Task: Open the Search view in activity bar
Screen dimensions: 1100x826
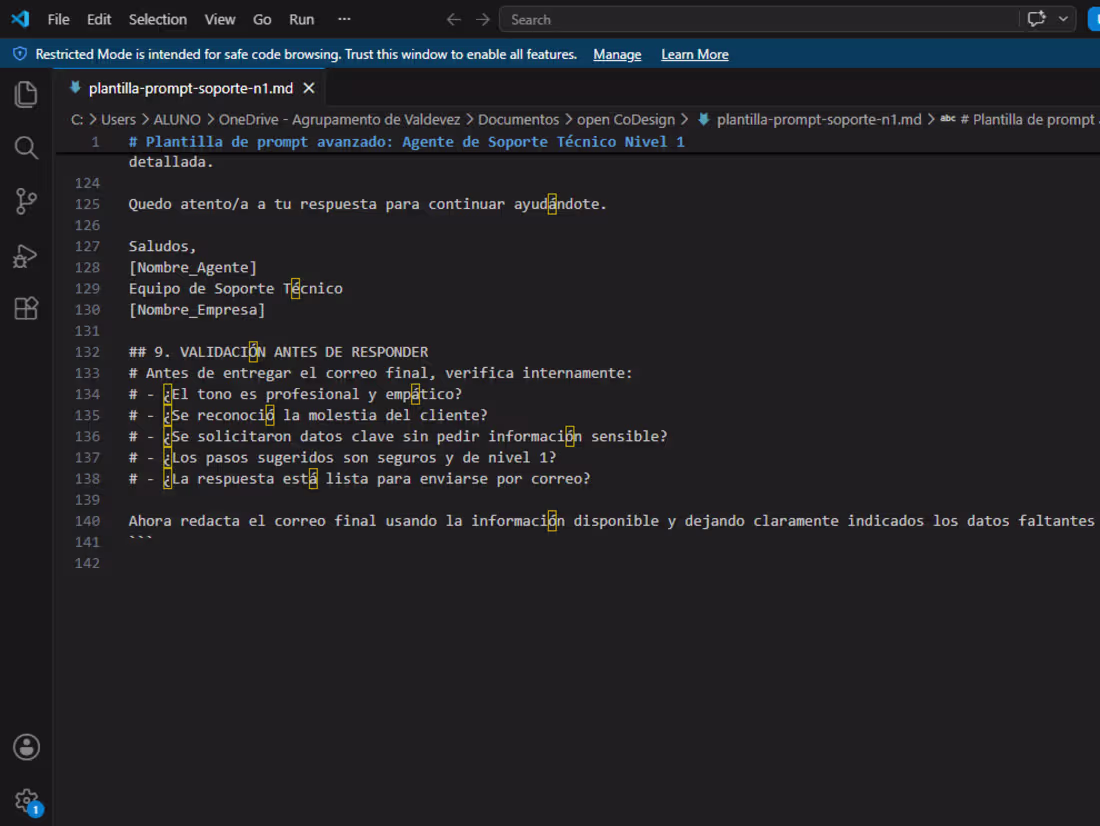Action: 26,147
